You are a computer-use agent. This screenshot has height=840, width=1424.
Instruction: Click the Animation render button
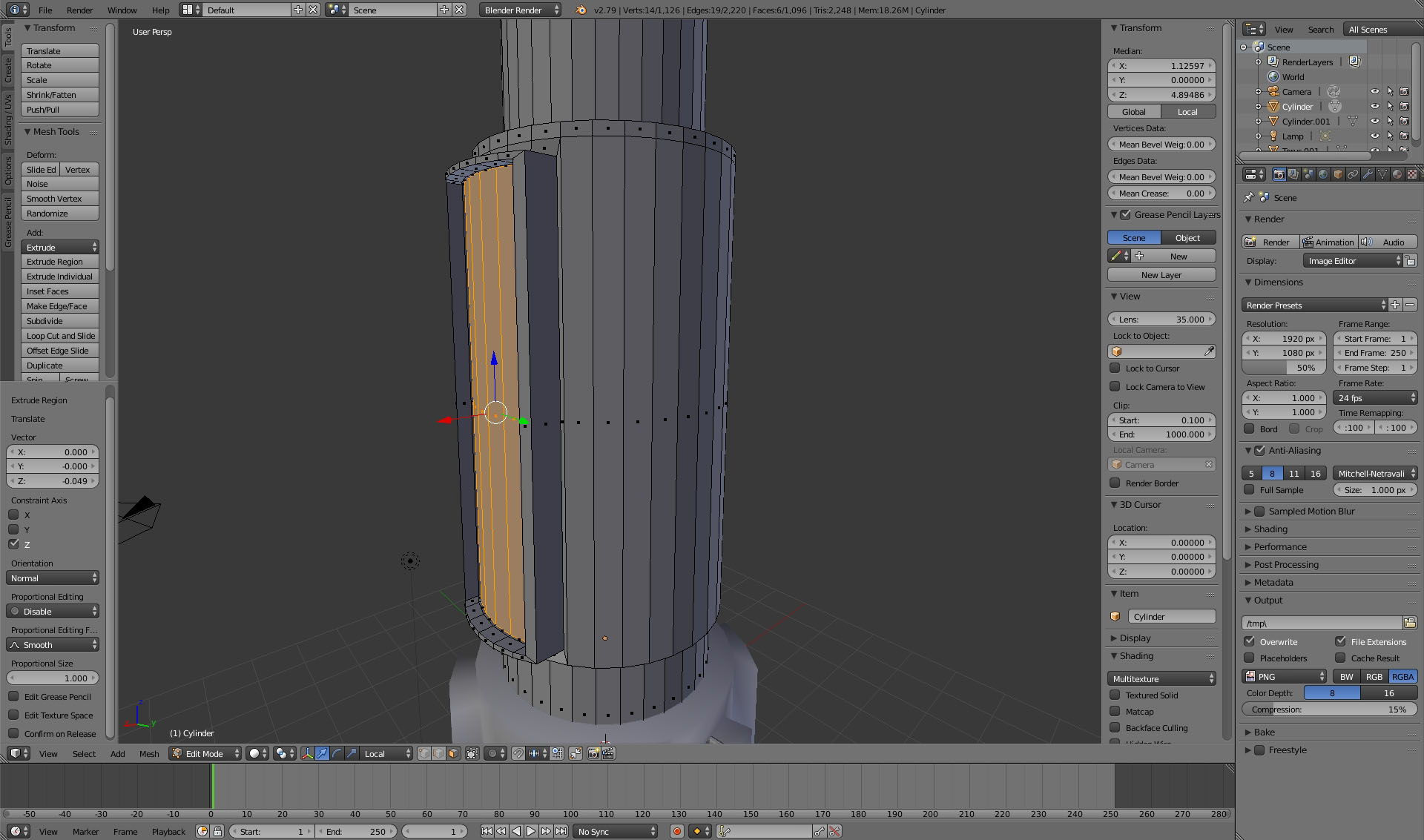point(1328,242)
